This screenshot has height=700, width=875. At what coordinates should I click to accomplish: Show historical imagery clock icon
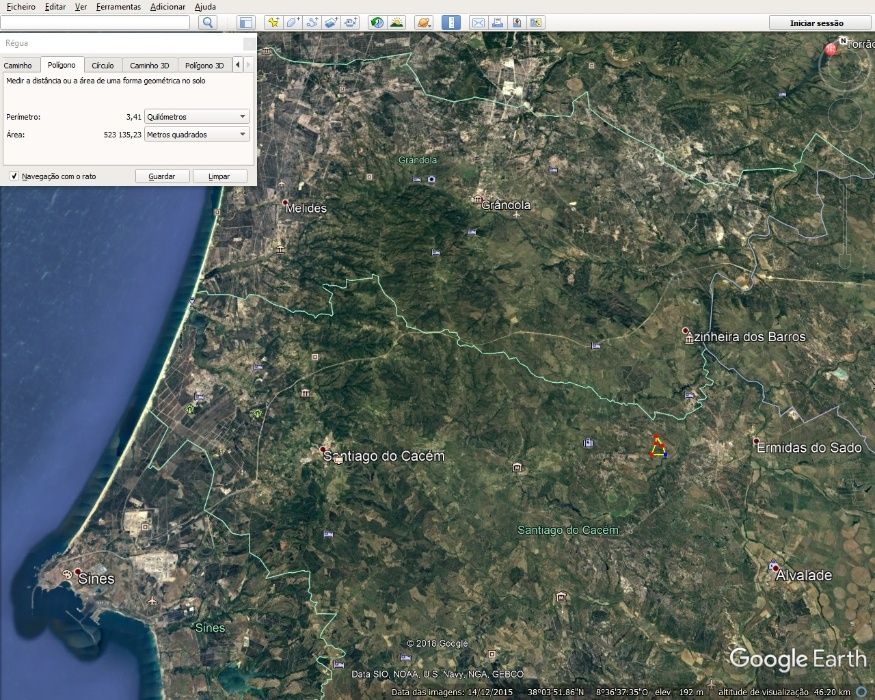(377, 22)
